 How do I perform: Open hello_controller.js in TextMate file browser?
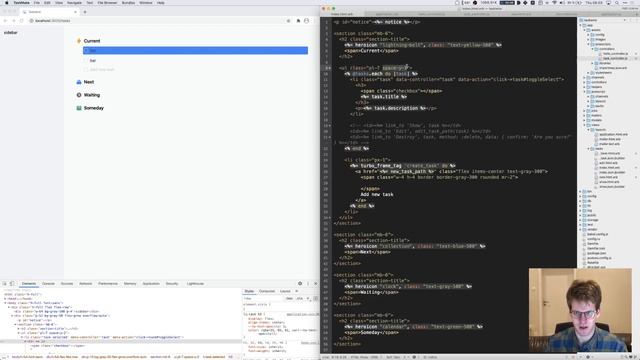[615, 53]
